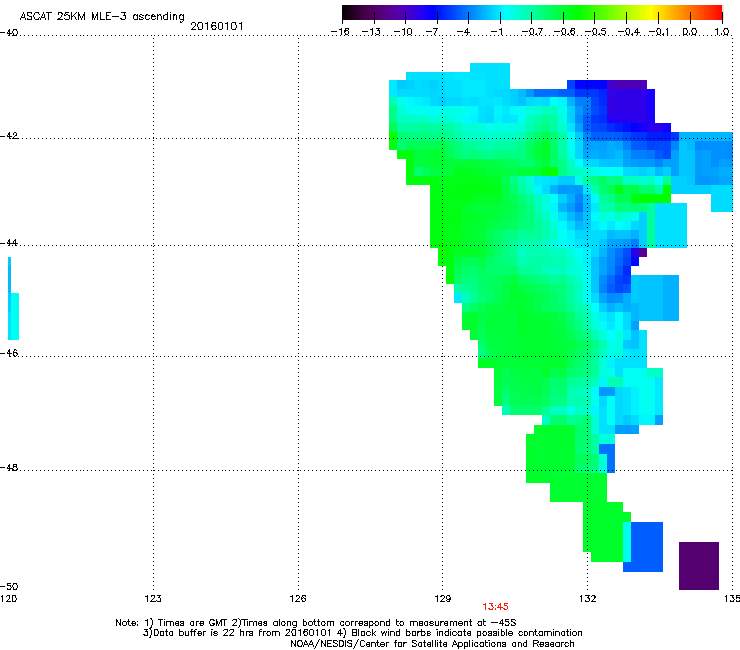The height and width of the screenshot is (650, 740).
Task: Click the colorbar label -0.6
Action: 564,32
